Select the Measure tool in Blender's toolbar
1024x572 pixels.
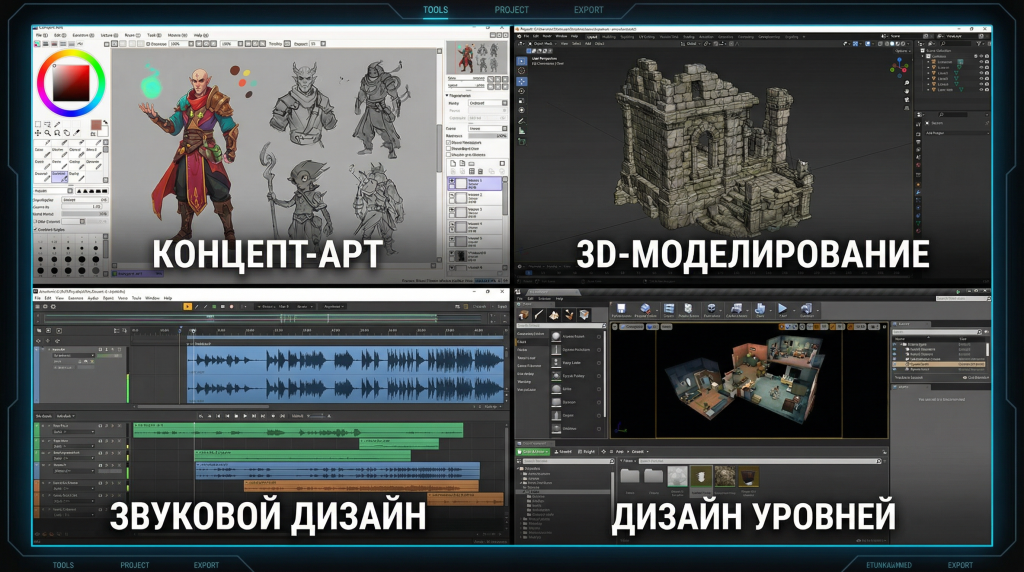coord(521,132)
